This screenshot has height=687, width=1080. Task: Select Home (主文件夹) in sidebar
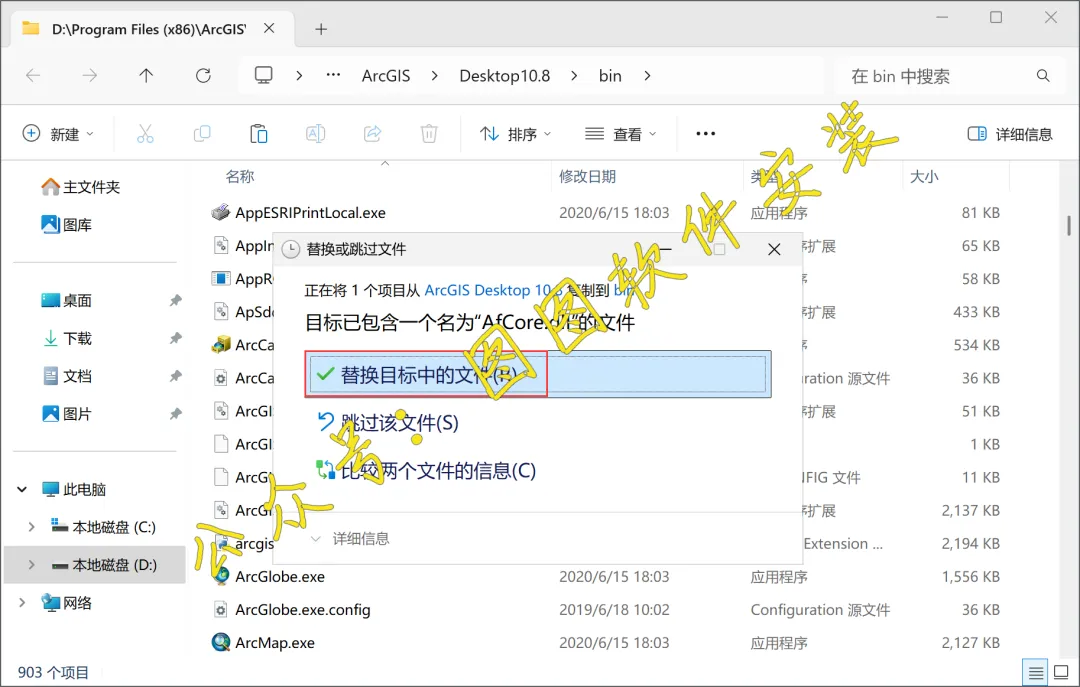[80, 187]
